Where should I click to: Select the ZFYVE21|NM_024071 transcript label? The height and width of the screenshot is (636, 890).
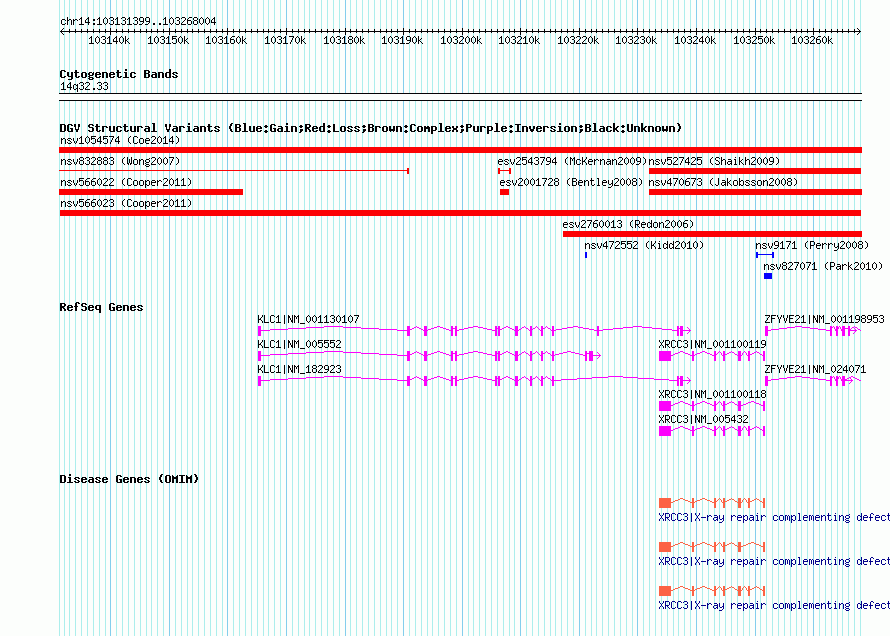tap(815, 369)
